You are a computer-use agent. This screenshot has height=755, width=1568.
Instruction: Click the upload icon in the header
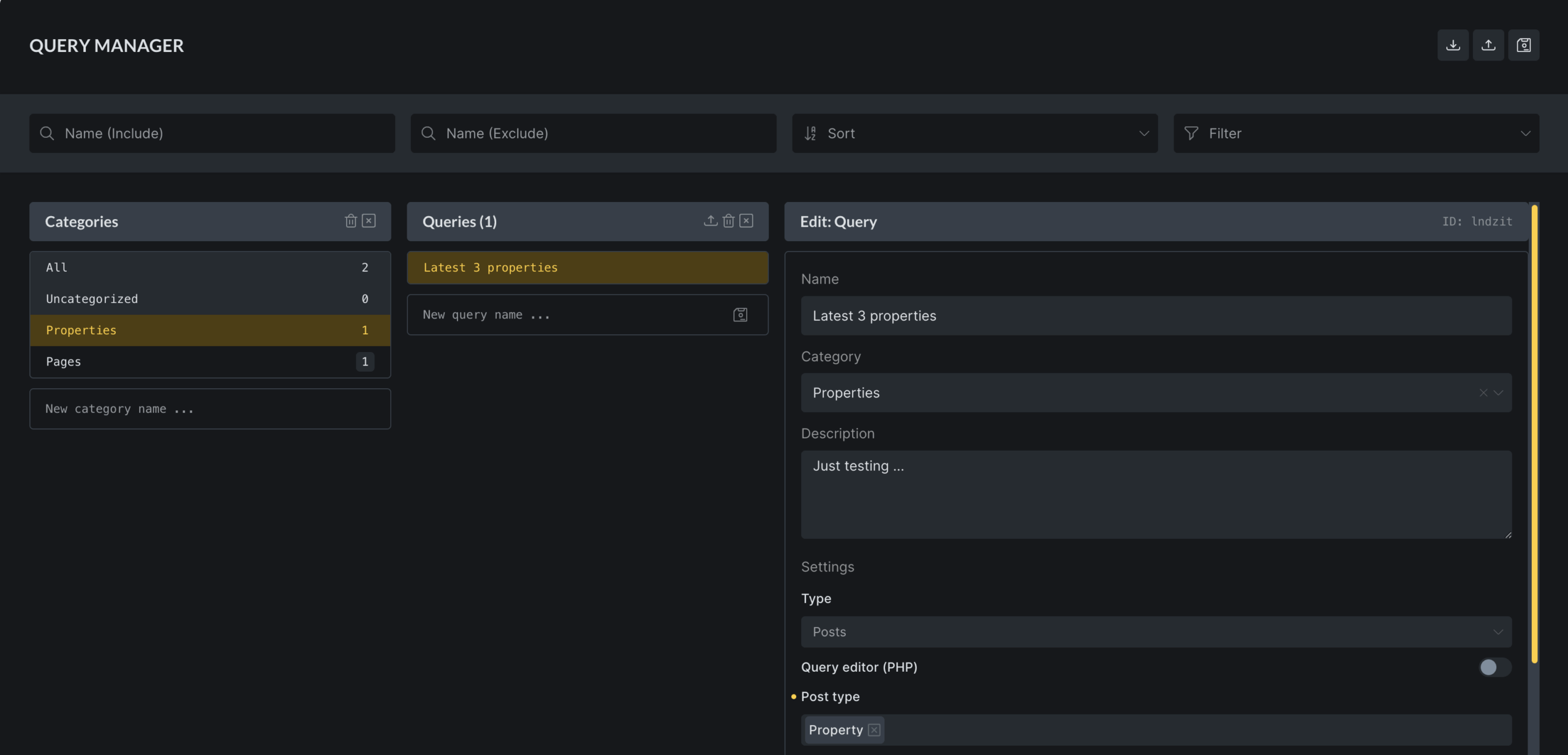point(1488,45)
